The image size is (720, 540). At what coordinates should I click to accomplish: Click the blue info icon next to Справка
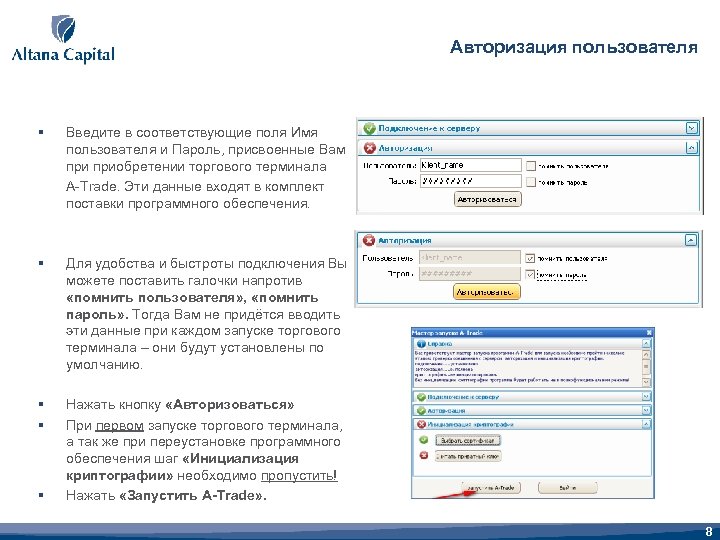[x=421, y=343]
